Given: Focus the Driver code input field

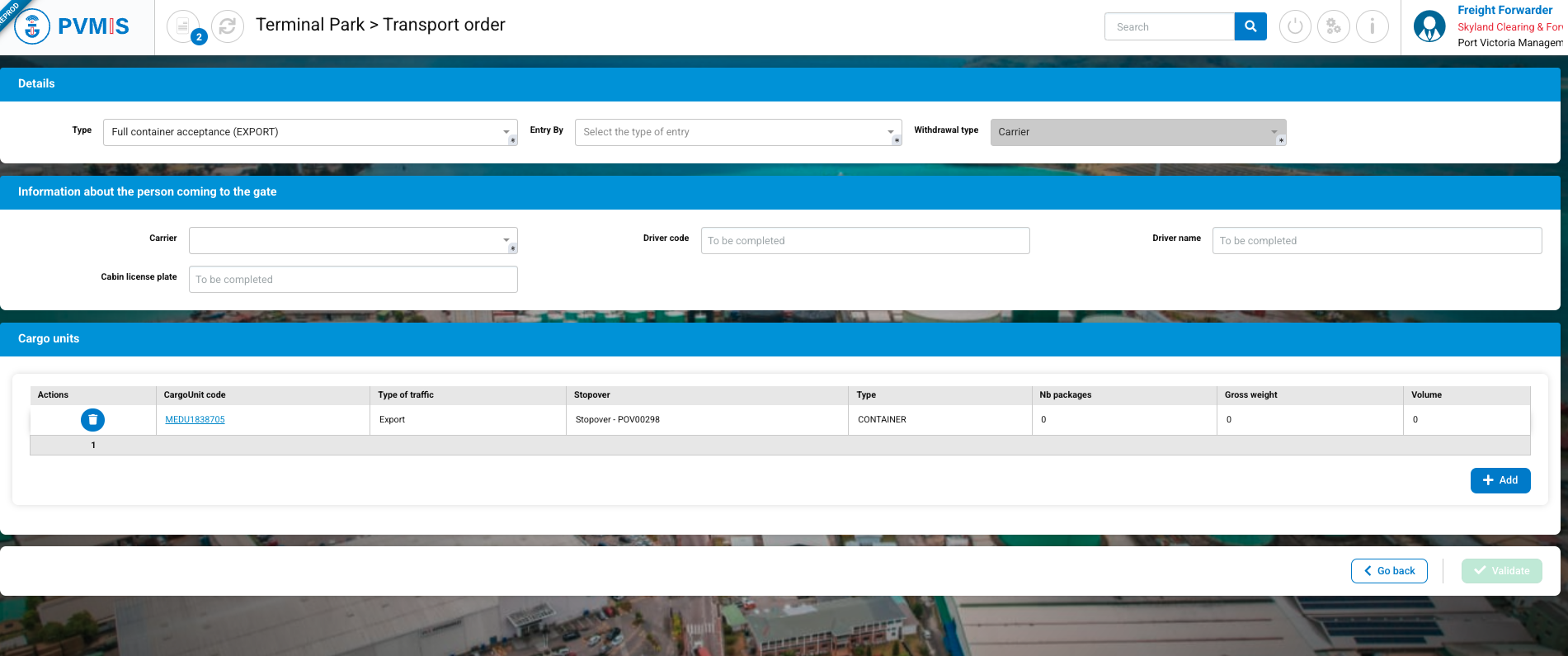Looking at the screenshot, I should click(x=864, y=241).
